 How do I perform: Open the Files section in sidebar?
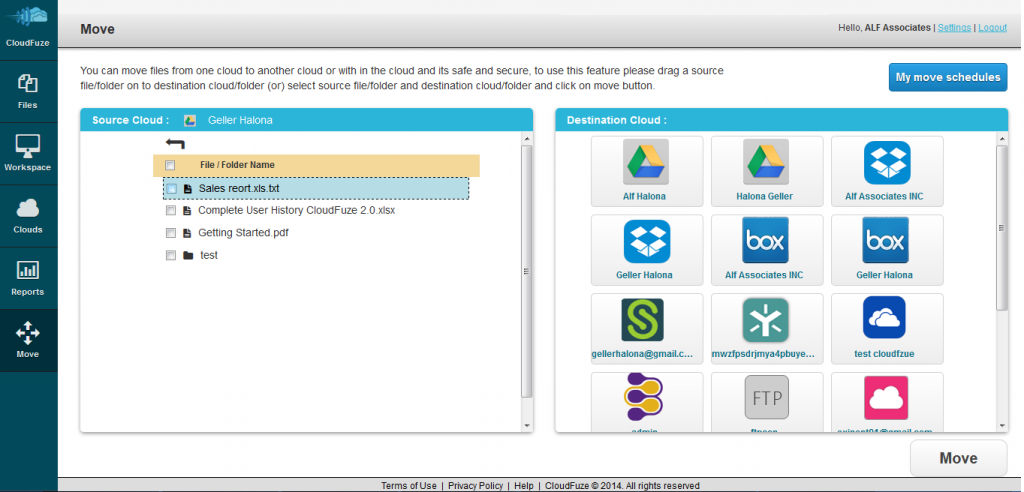(x=27, y=91)
